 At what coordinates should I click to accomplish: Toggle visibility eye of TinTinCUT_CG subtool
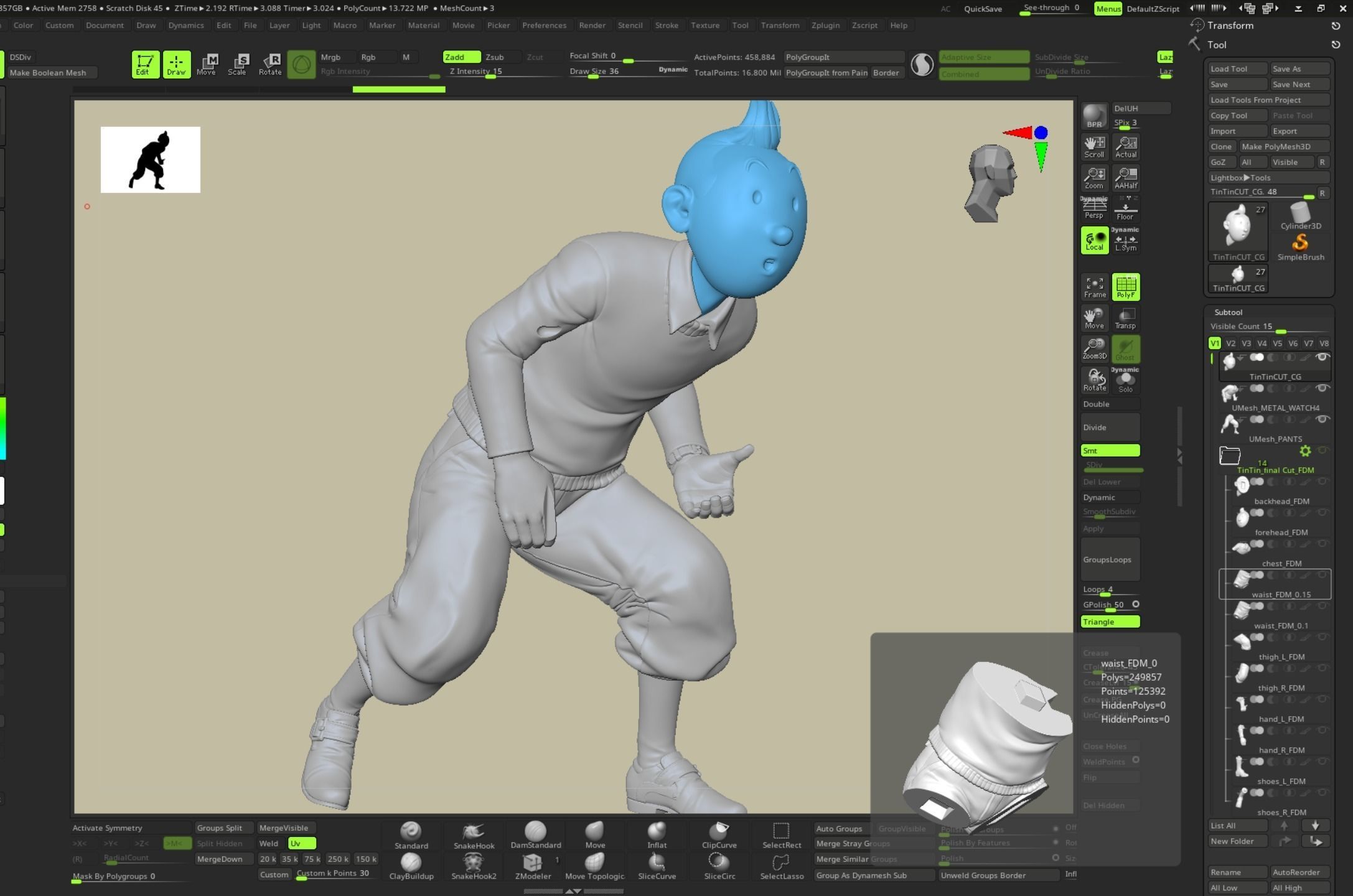click(1323, 357)
